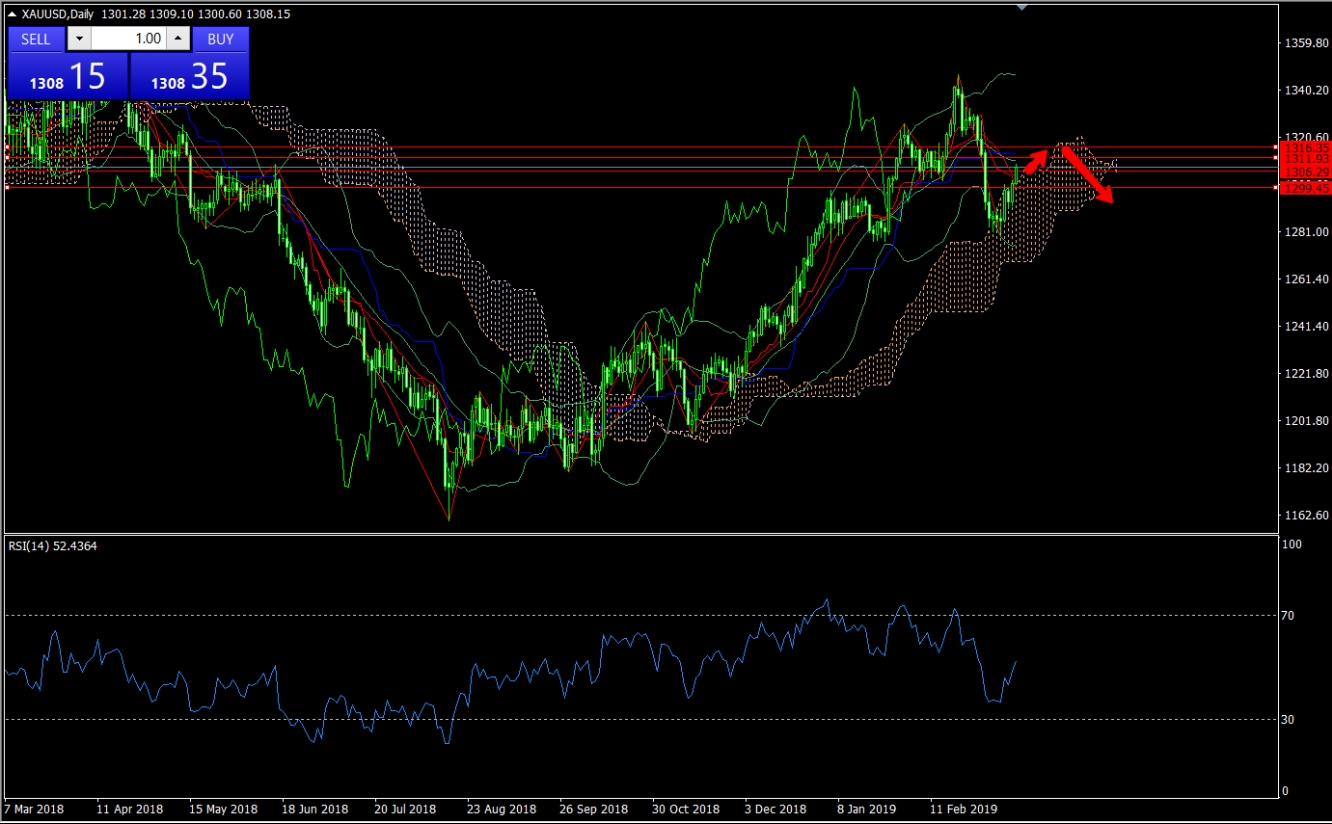Click the 23 Aug 2018 date label
The width and height of the screenshot is (1332, 824).
pos(500,808)
